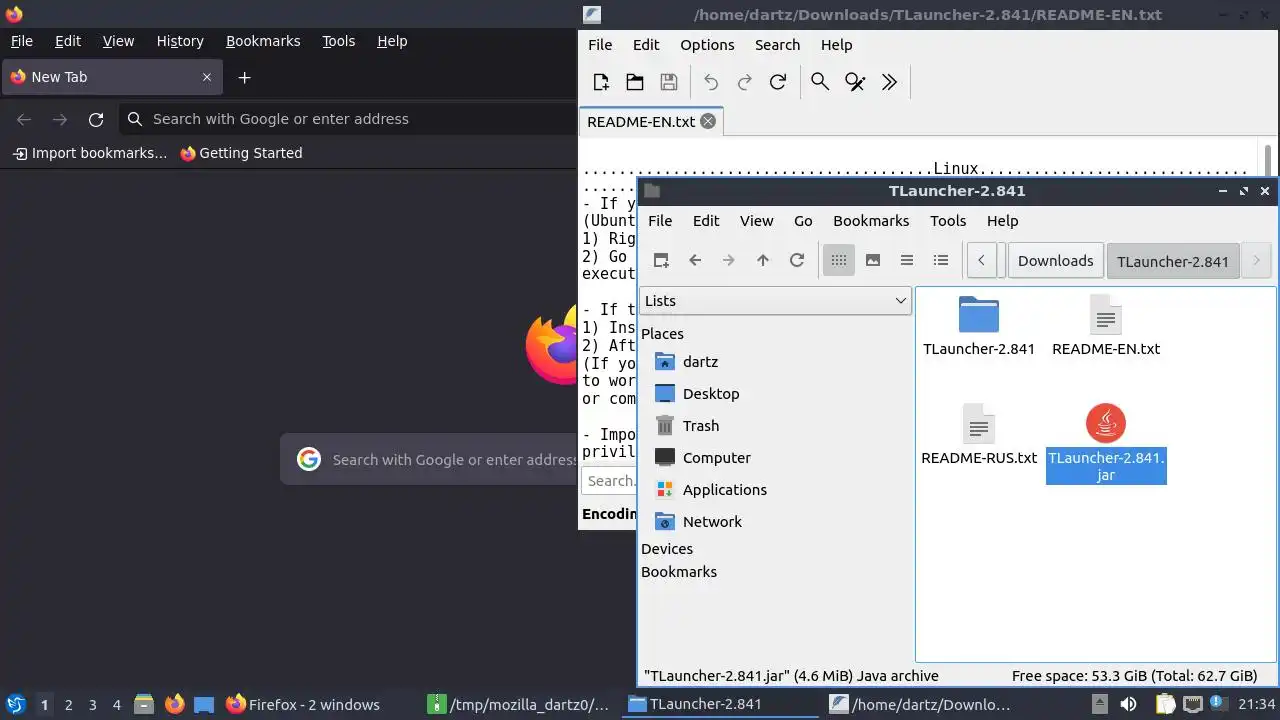Open the clipboard manager tray icon
1280x720 pixels.
[x=1165, y=704]
